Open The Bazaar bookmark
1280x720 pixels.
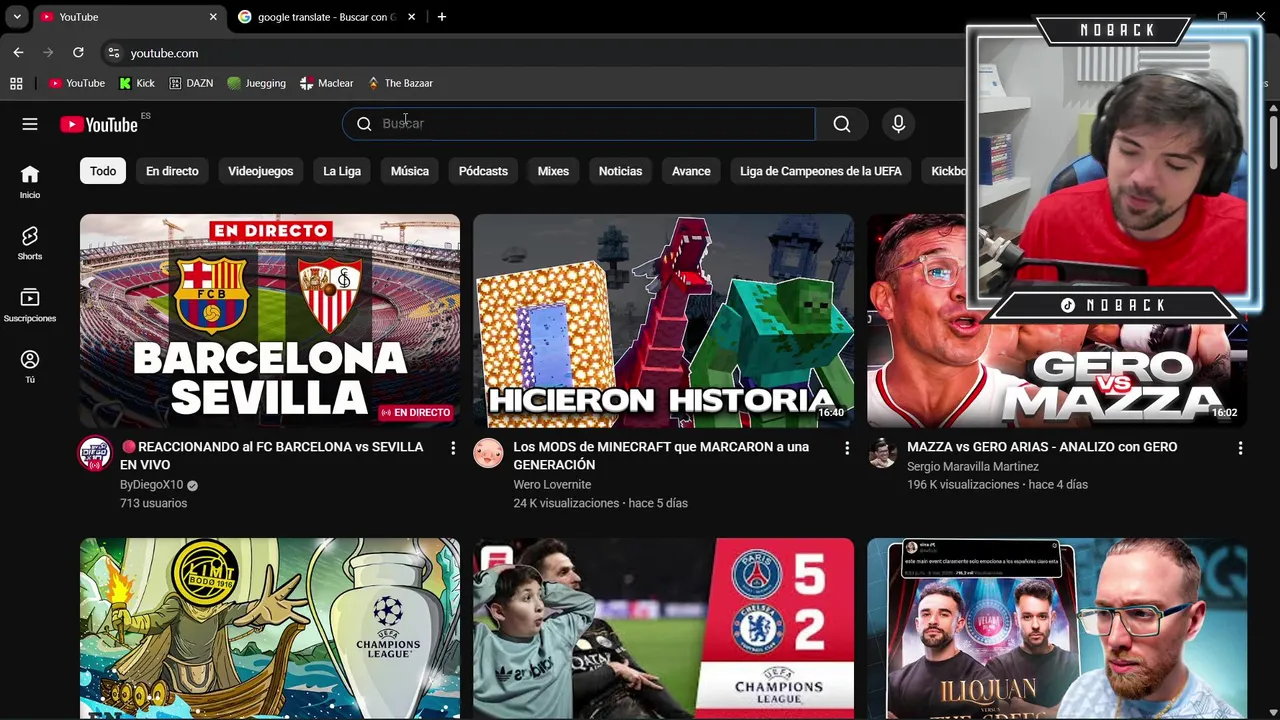point(399,83)
